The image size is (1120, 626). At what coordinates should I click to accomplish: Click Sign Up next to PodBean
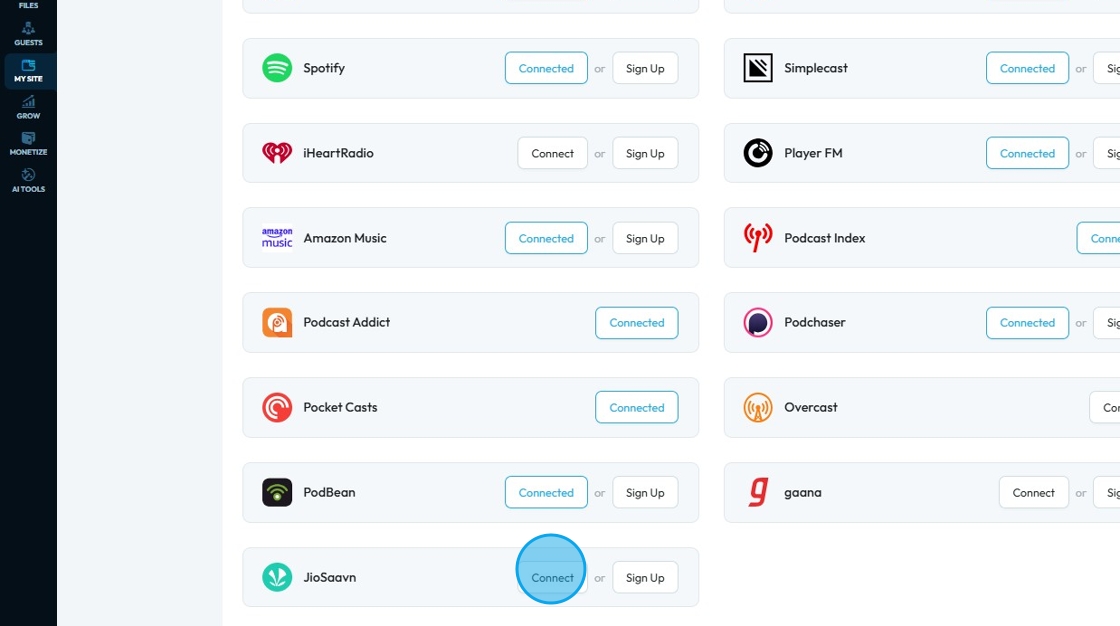pyautogui.click(x=645, y=492)
